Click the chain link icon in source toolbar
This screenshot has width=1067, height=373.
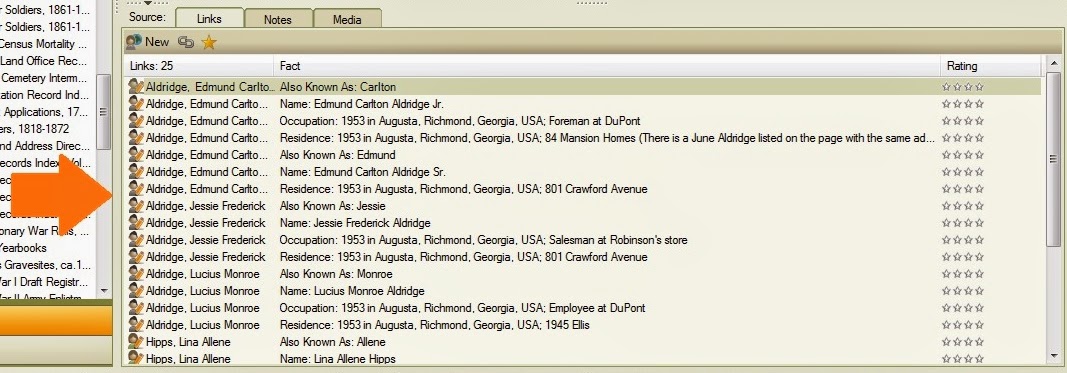[186, 42]
